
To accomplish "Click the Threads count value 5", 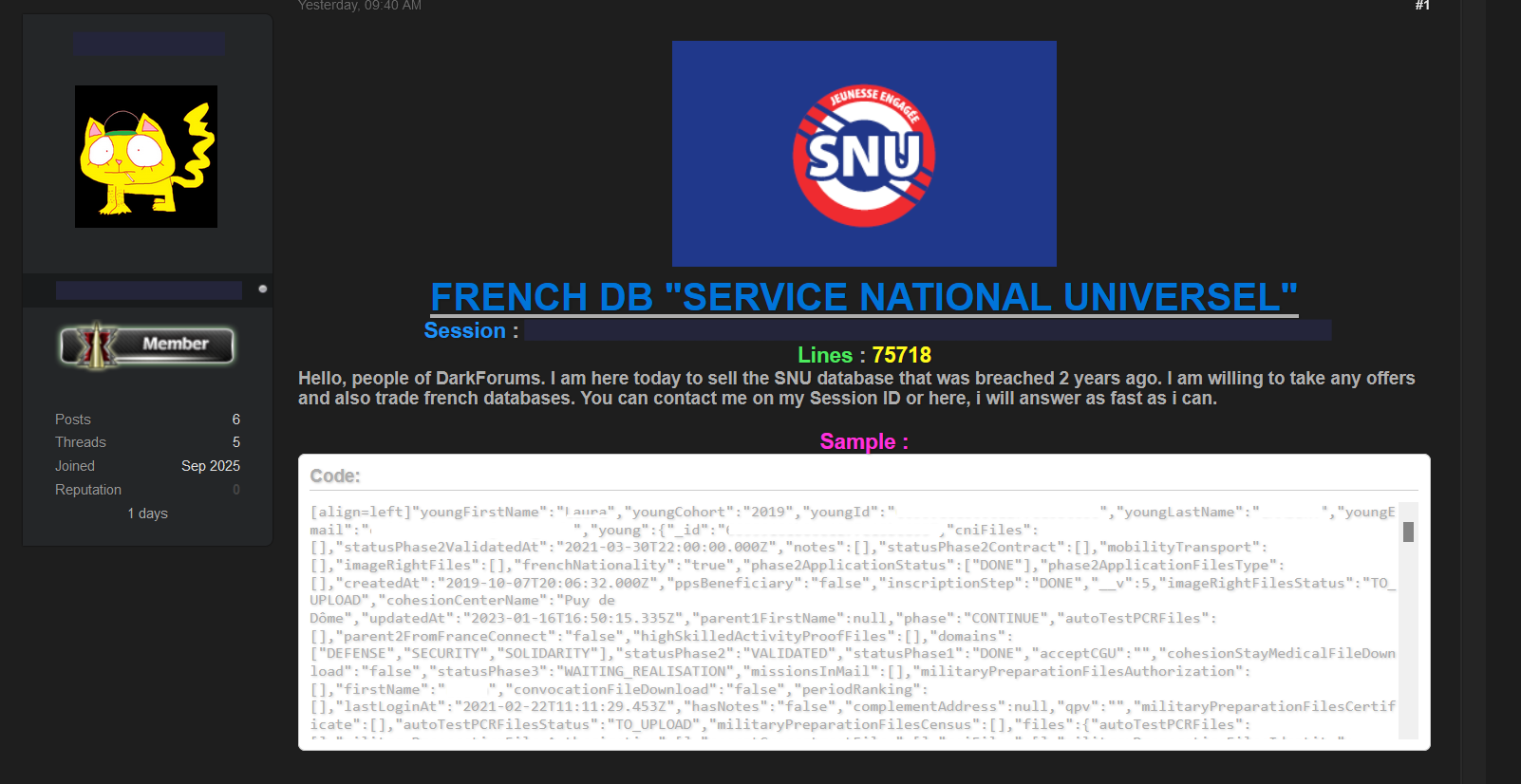I will [x=236, y=442].
